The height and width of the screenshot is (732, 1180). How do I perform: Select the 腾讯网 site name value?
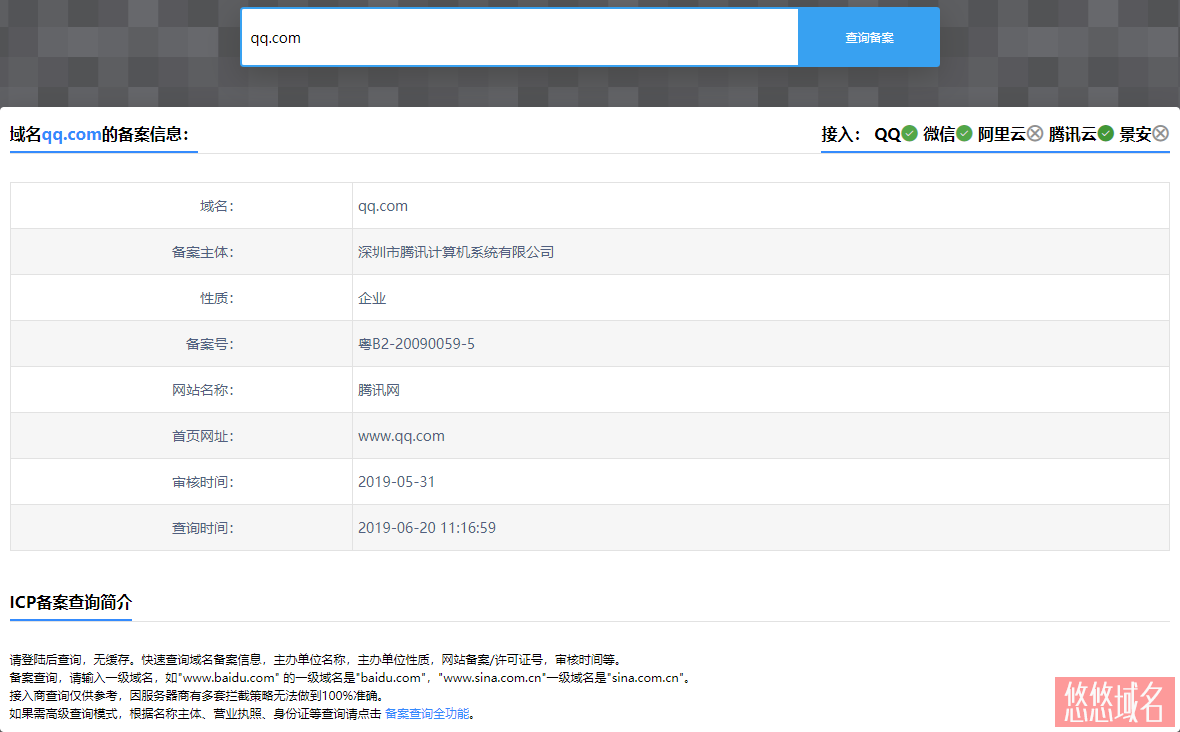click(379, 390)
